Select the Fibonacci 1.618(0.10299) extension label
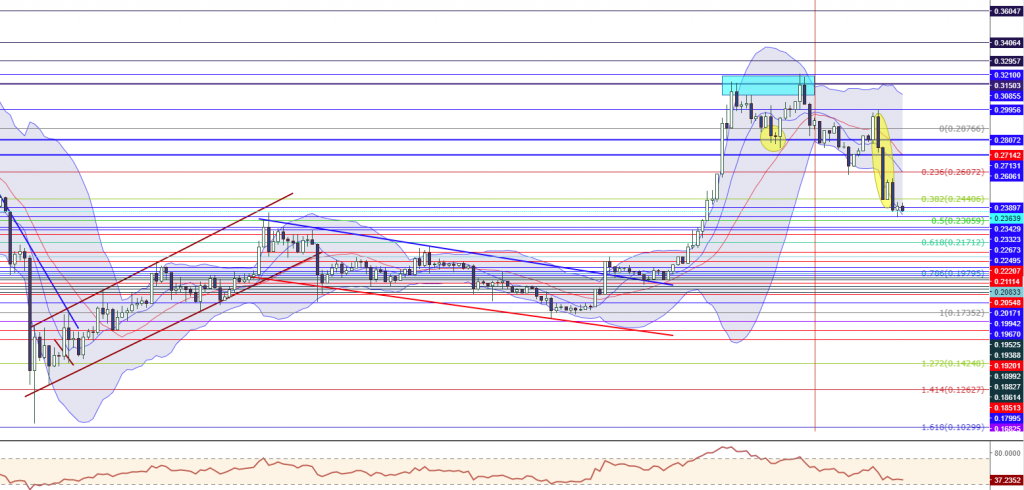This screenshot has width=1024, height=490. point(952,427)
